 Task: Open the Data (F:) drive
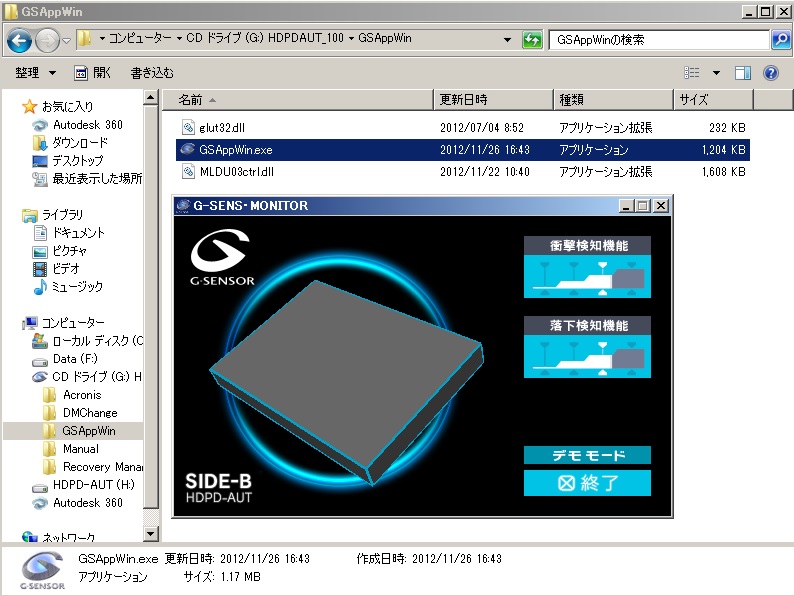75,359
